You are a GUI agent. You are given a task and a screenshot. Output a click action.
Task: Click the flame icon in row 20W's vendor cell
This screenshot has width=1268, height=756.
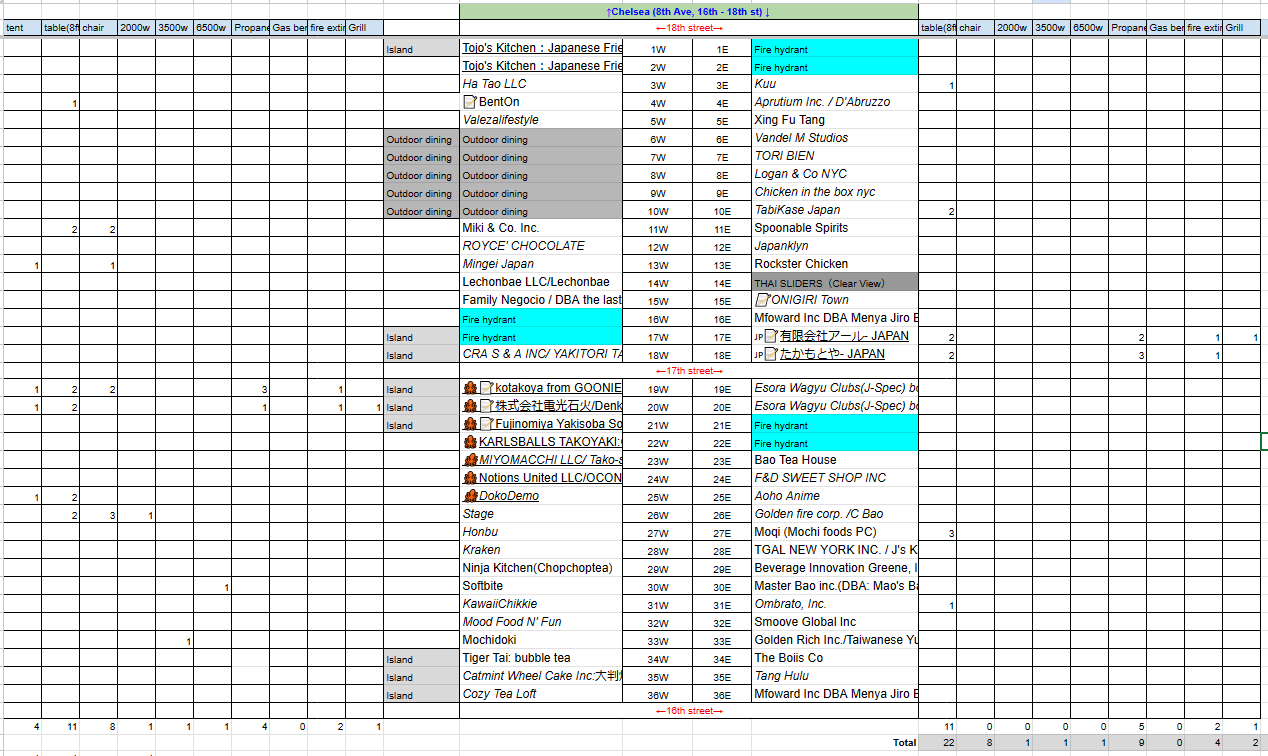[x=469, y=406]
